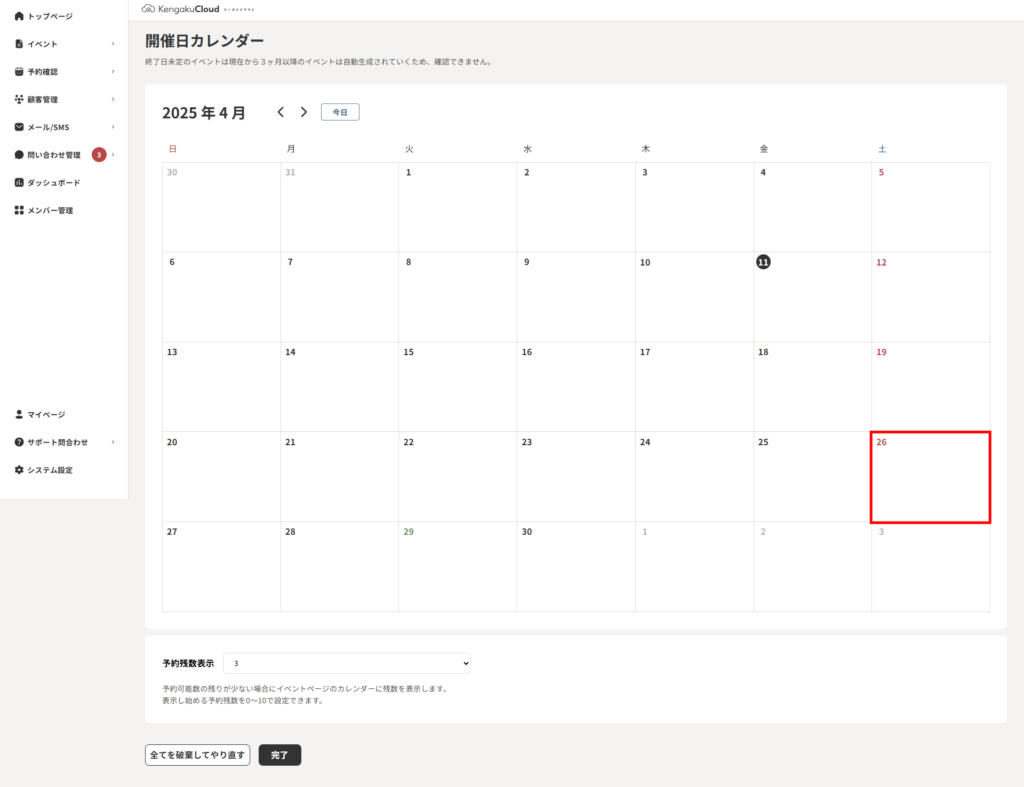
Task: Expand the 予約確認 submenu chevron
Action: pyautogui.click(x=113, y=71)
